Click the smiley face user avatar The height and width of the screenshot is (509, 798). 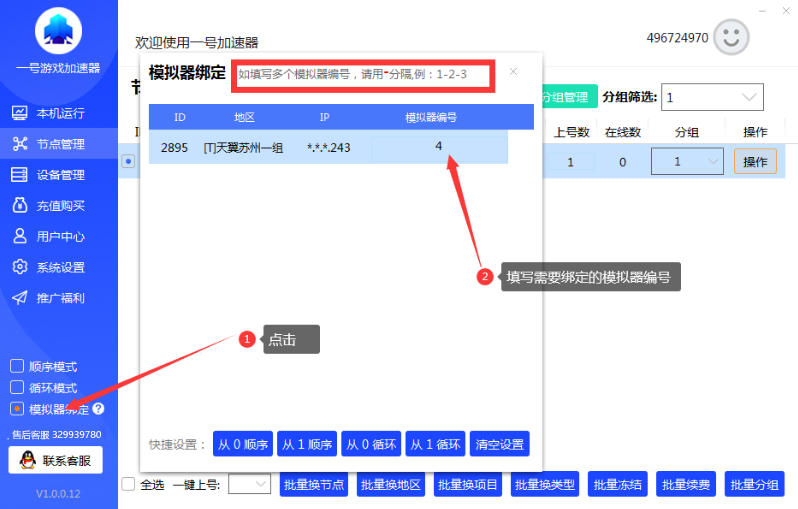tap(731, 37)
